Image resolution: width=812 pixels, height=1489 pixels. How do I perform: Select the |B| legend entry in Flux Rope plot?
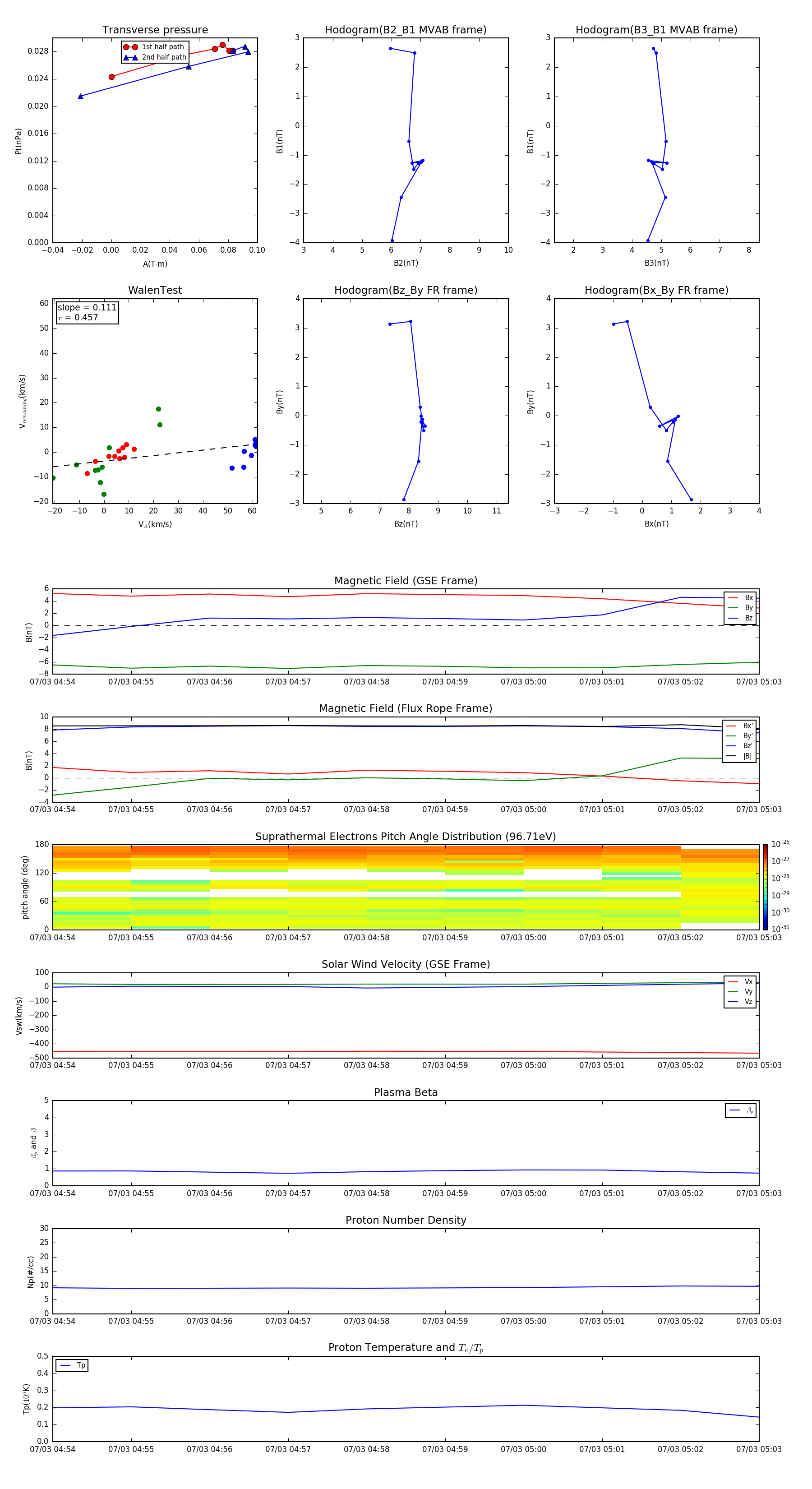pos(740,756)
